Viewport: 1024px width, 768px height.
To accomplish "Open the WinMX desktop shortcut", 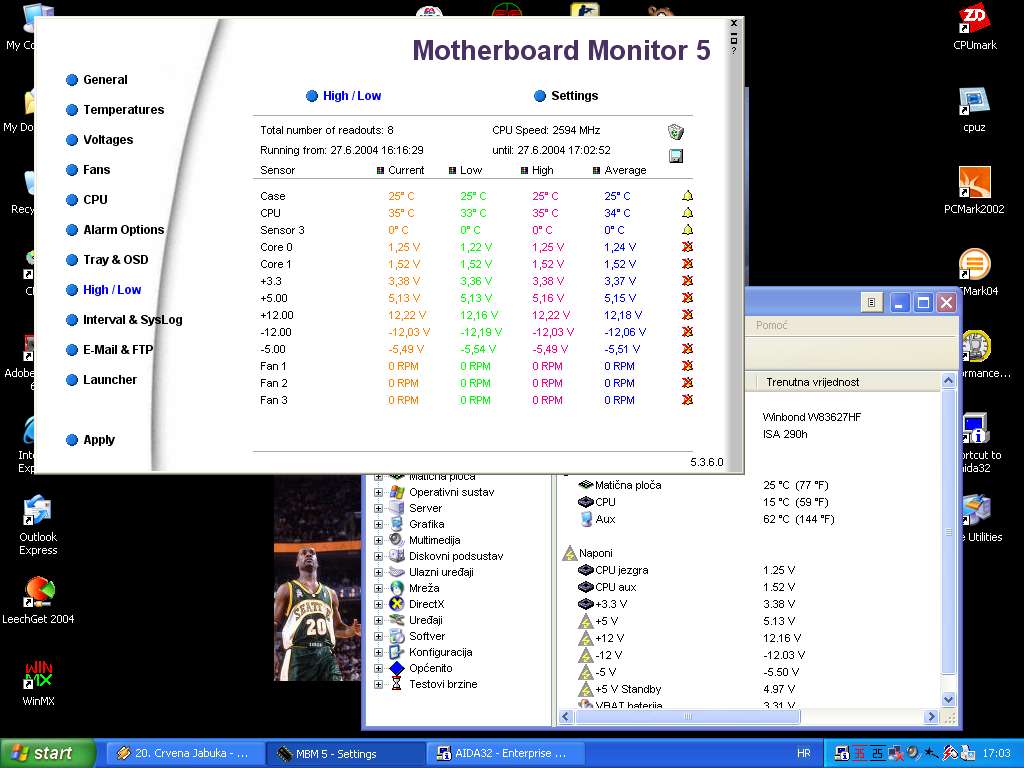I will [39, 683].
